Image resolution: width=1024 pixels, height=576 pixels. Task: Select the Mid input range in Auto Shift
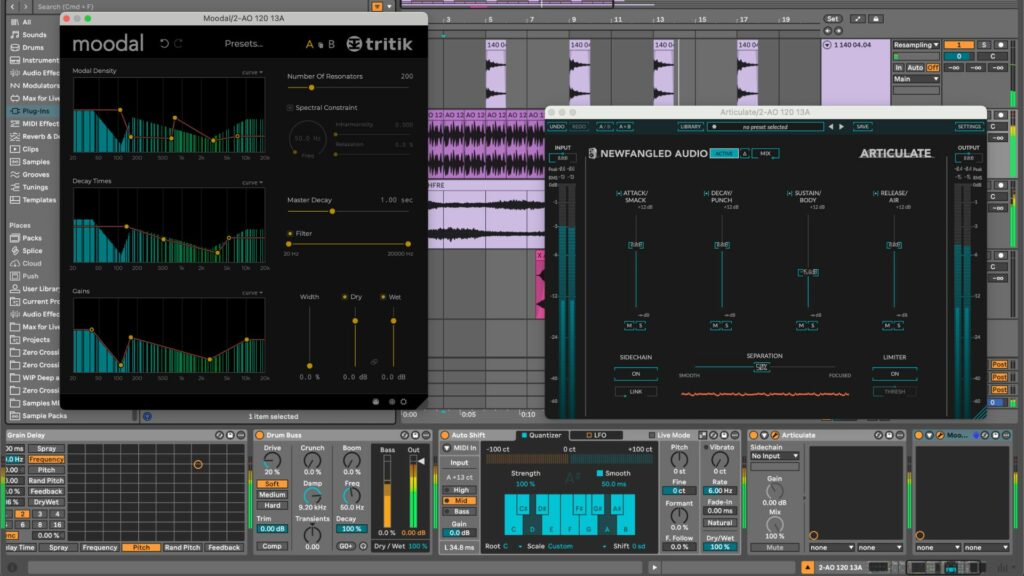460,501
